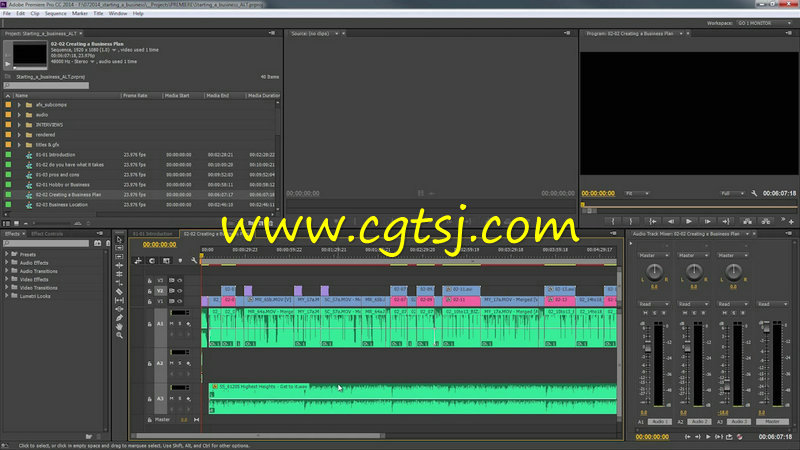The width and height of the screenshot is (800, 450).
Task: Toggle the lock on track A1
Action: [x=149, y=324]
